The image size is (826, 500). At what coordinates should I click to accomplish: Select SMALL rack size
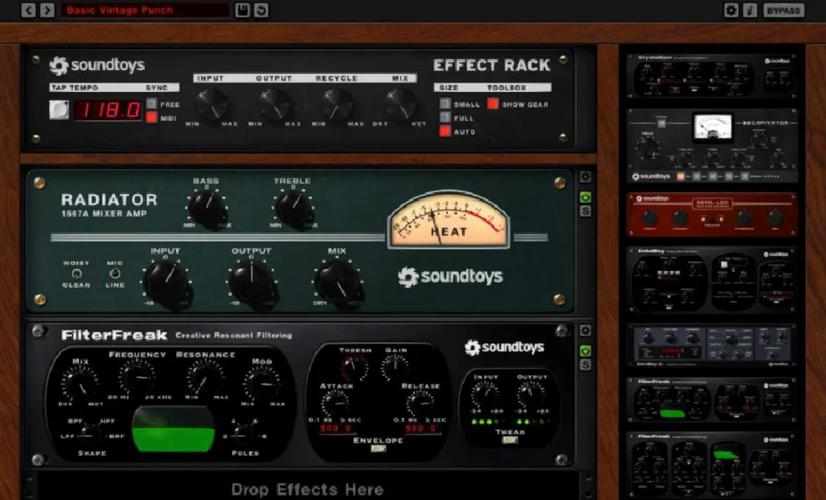pyautogui.click(x=446, y=104)
